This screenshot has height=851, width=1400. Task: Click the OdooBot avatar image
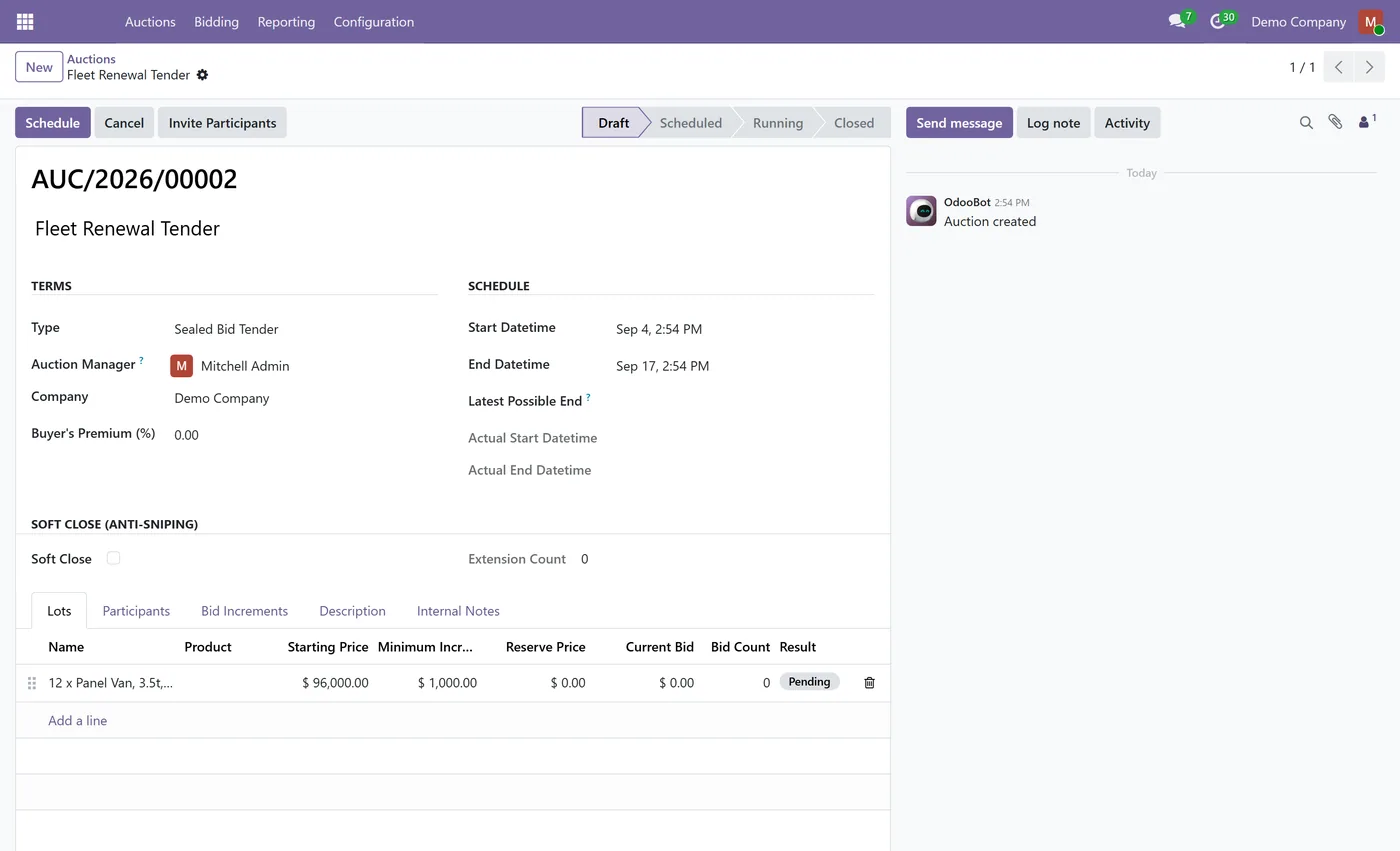click(x=921, y=211)
